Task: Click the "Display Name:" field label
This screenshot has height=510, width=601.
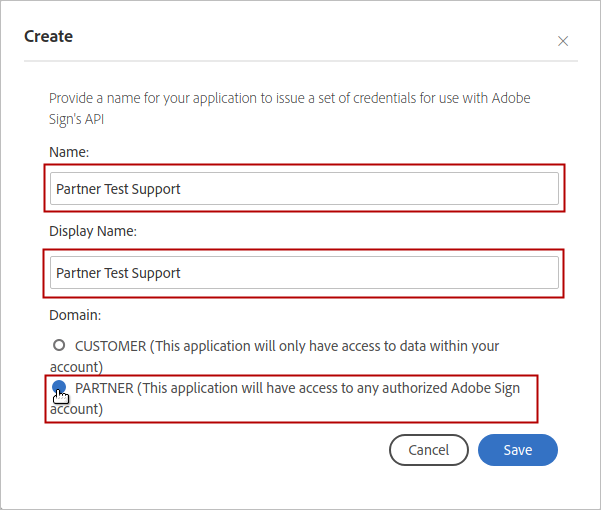Action: point(93,231)
